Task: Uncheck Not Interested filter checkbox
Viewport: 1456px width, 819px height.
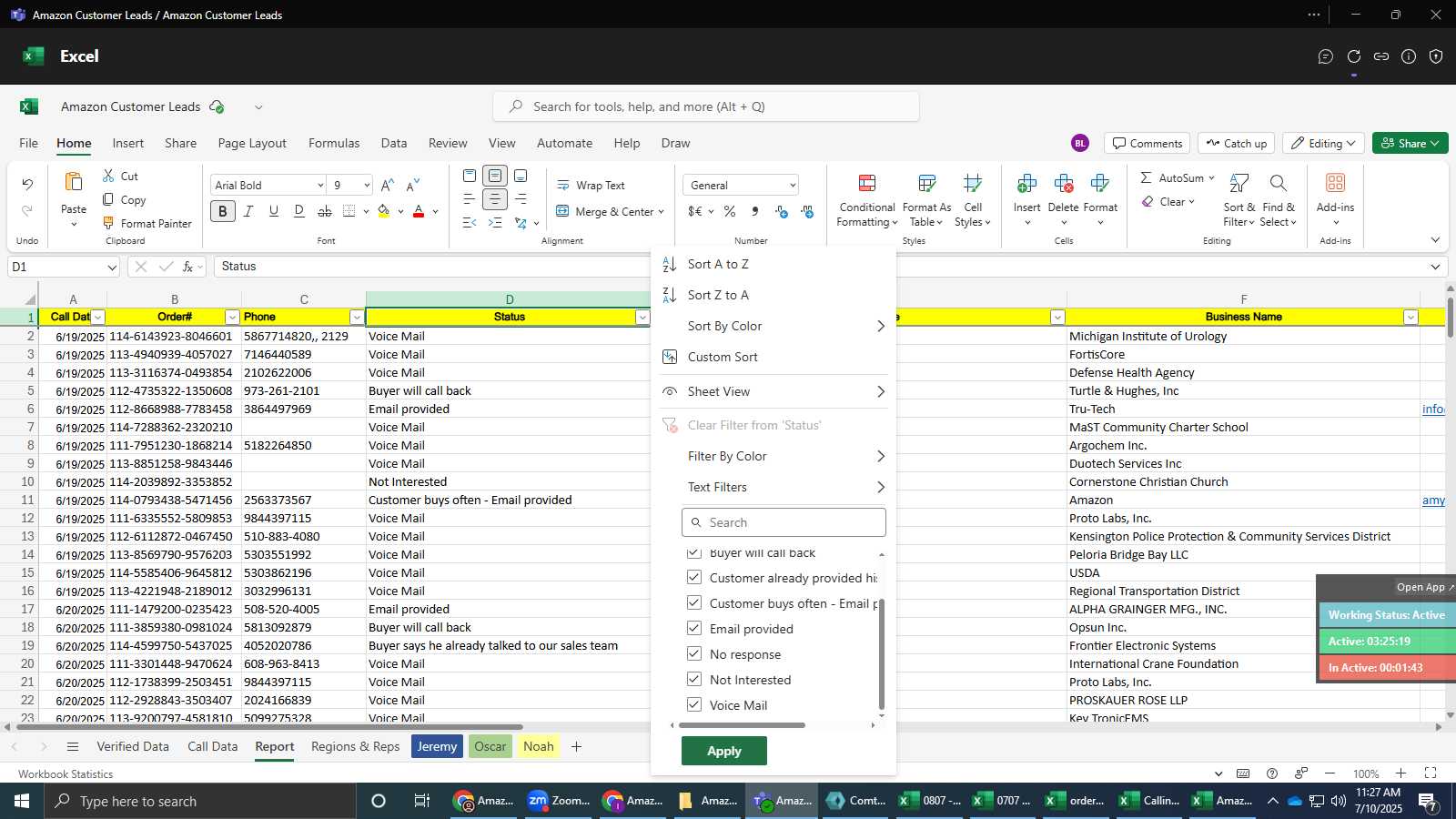Action: pos(694,679)
